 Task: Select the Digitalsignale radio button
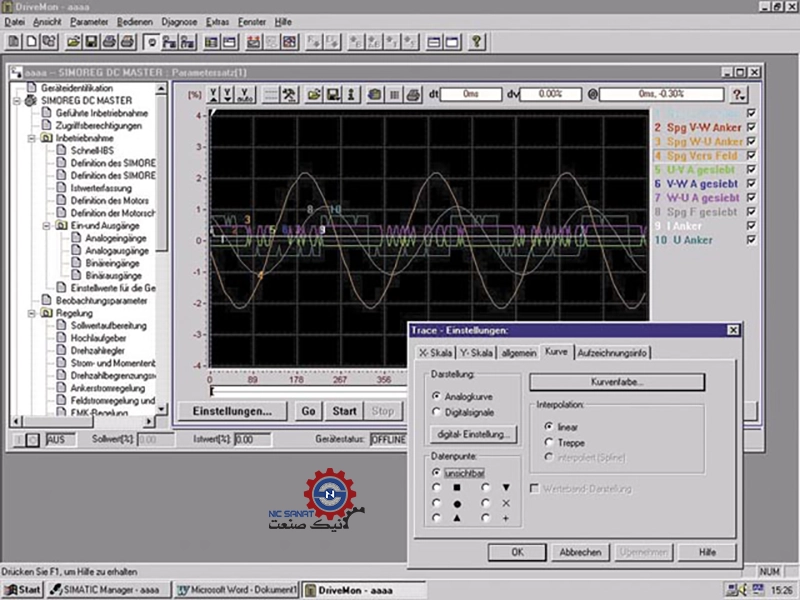(436, 411)
